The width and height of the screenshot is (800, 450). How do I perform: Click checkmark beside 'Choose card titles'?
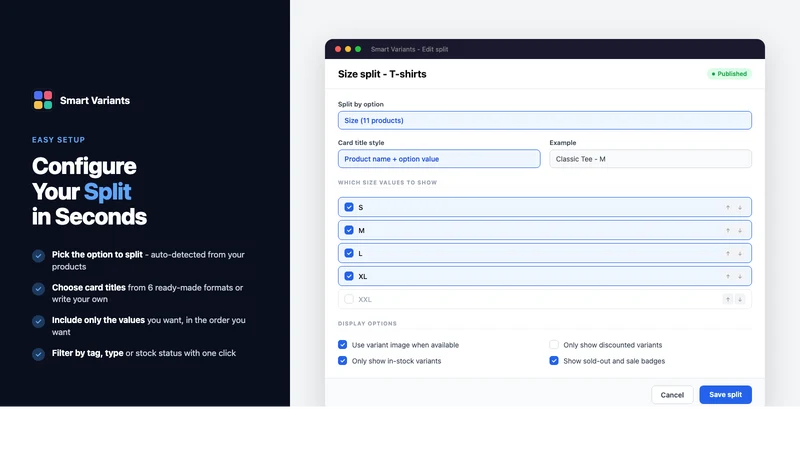[38, 289]
